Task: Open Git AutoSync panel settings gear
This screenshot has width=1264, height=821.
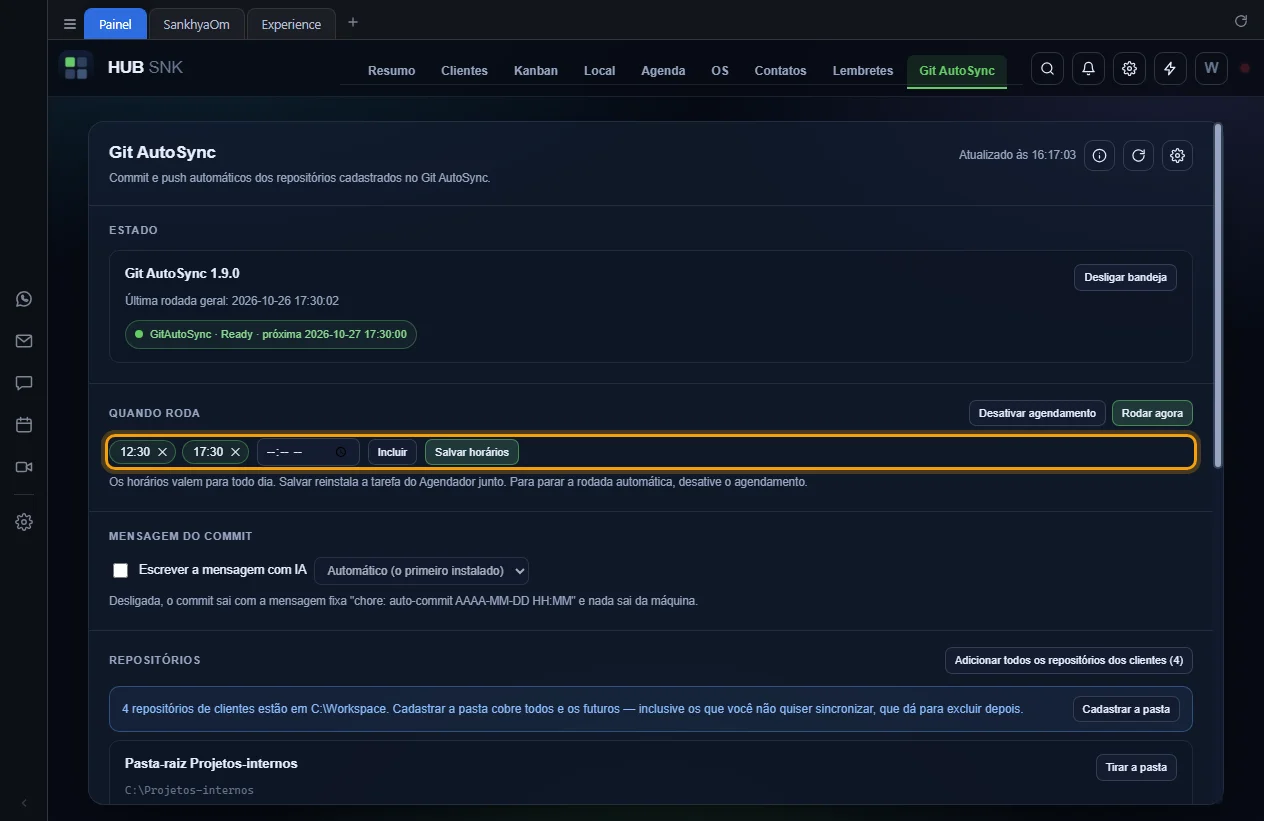Action: coord(1177,156)
